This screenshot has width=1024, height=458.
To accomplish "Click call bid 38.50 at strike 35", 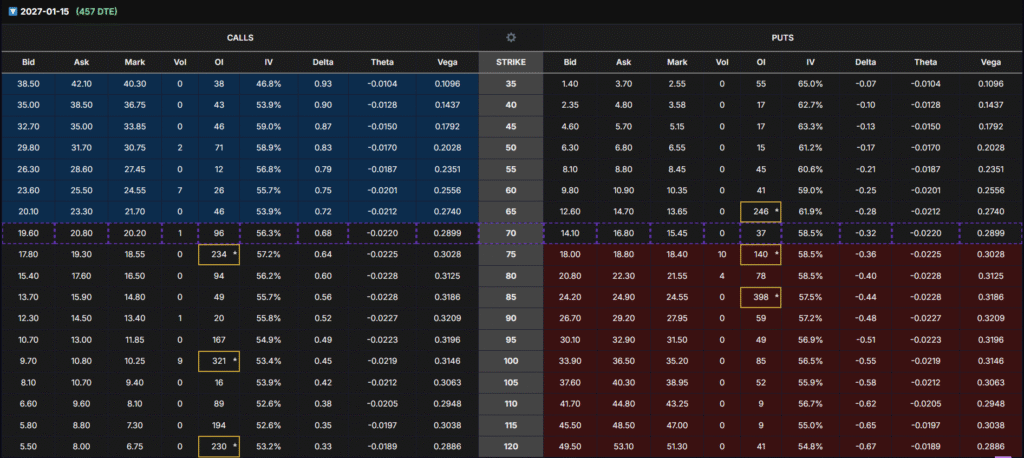I will coord(28,85).
